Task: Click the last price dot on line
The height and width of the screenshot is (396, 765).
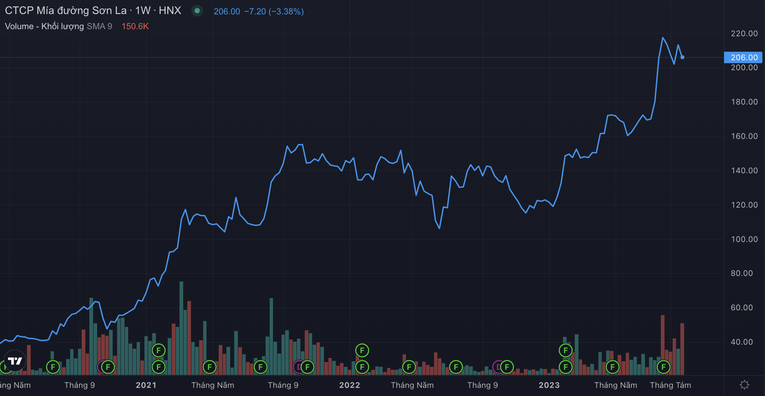Action: (x=682, y=58)
